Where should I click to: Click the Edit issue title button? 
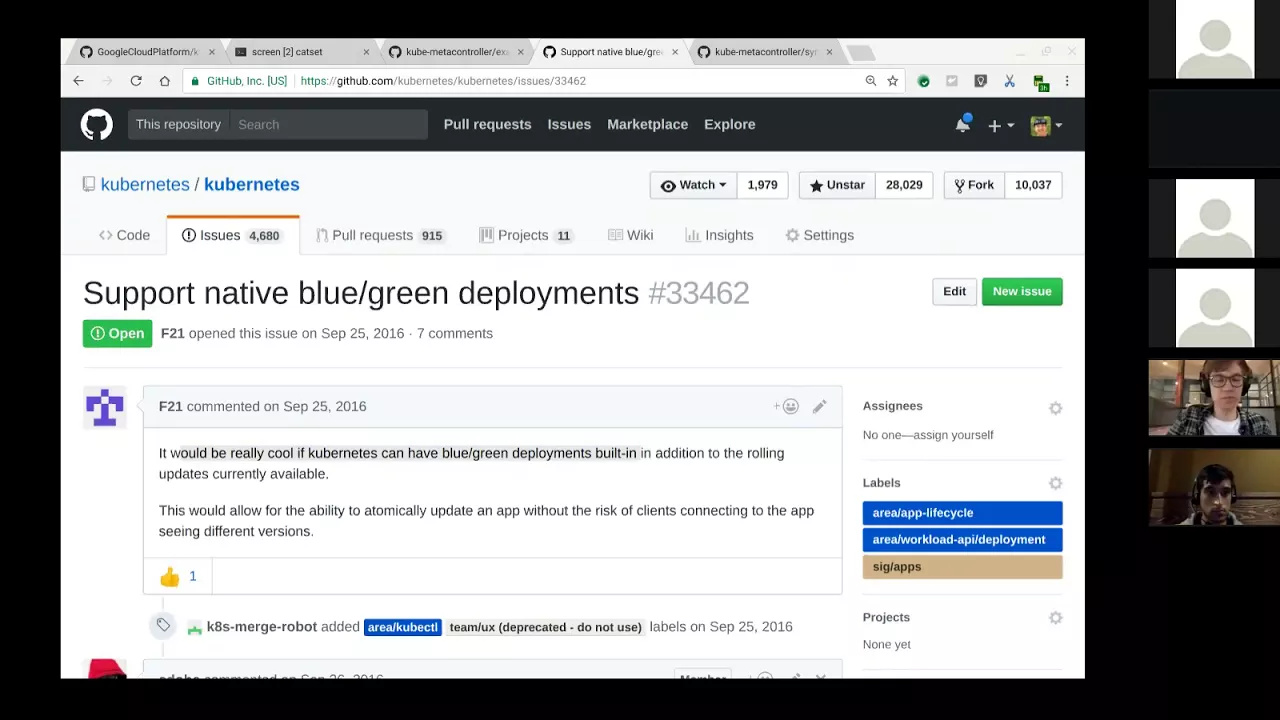(954, 291)
